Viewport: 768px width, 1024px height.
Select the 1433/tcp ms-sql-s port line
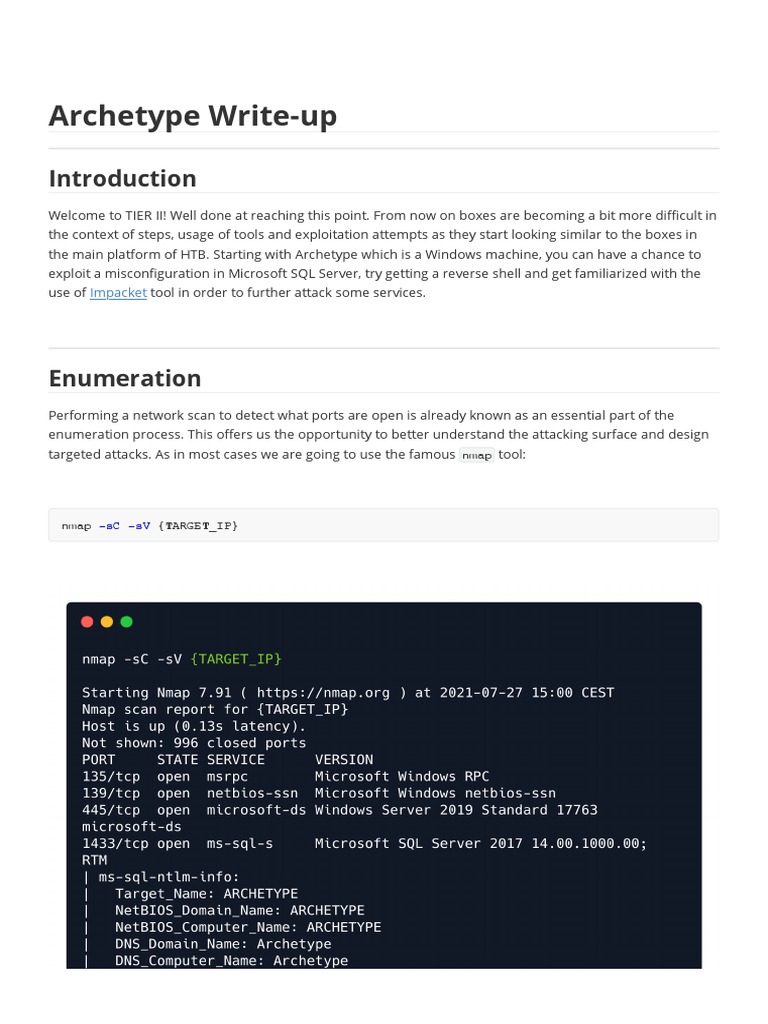point(364,844)
